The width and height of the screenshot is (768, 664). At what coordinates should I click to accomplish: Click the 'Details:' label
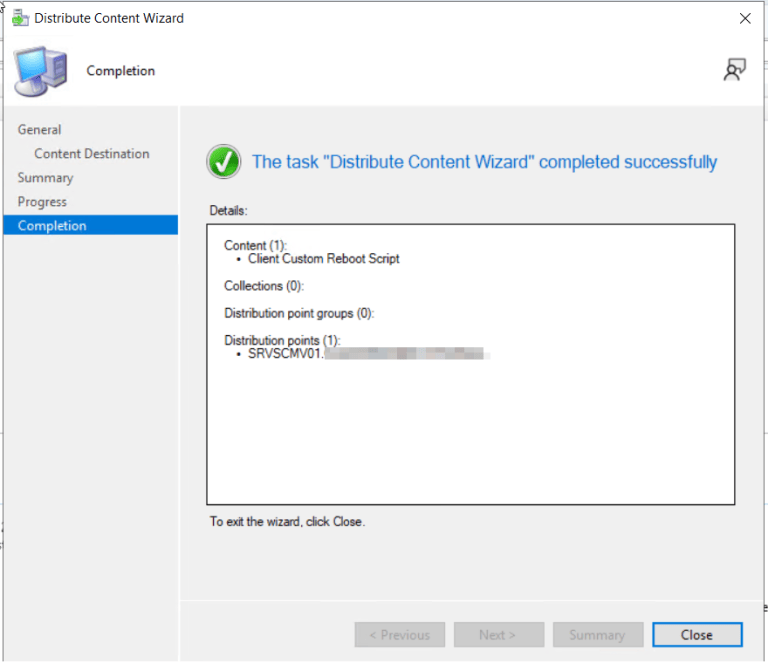228,211
